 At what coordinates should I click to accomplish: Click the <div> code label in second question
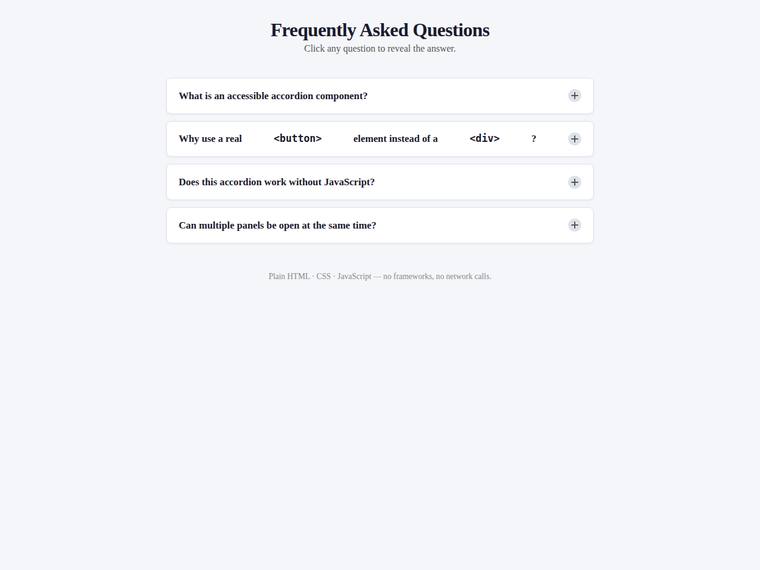coord(484,139)
